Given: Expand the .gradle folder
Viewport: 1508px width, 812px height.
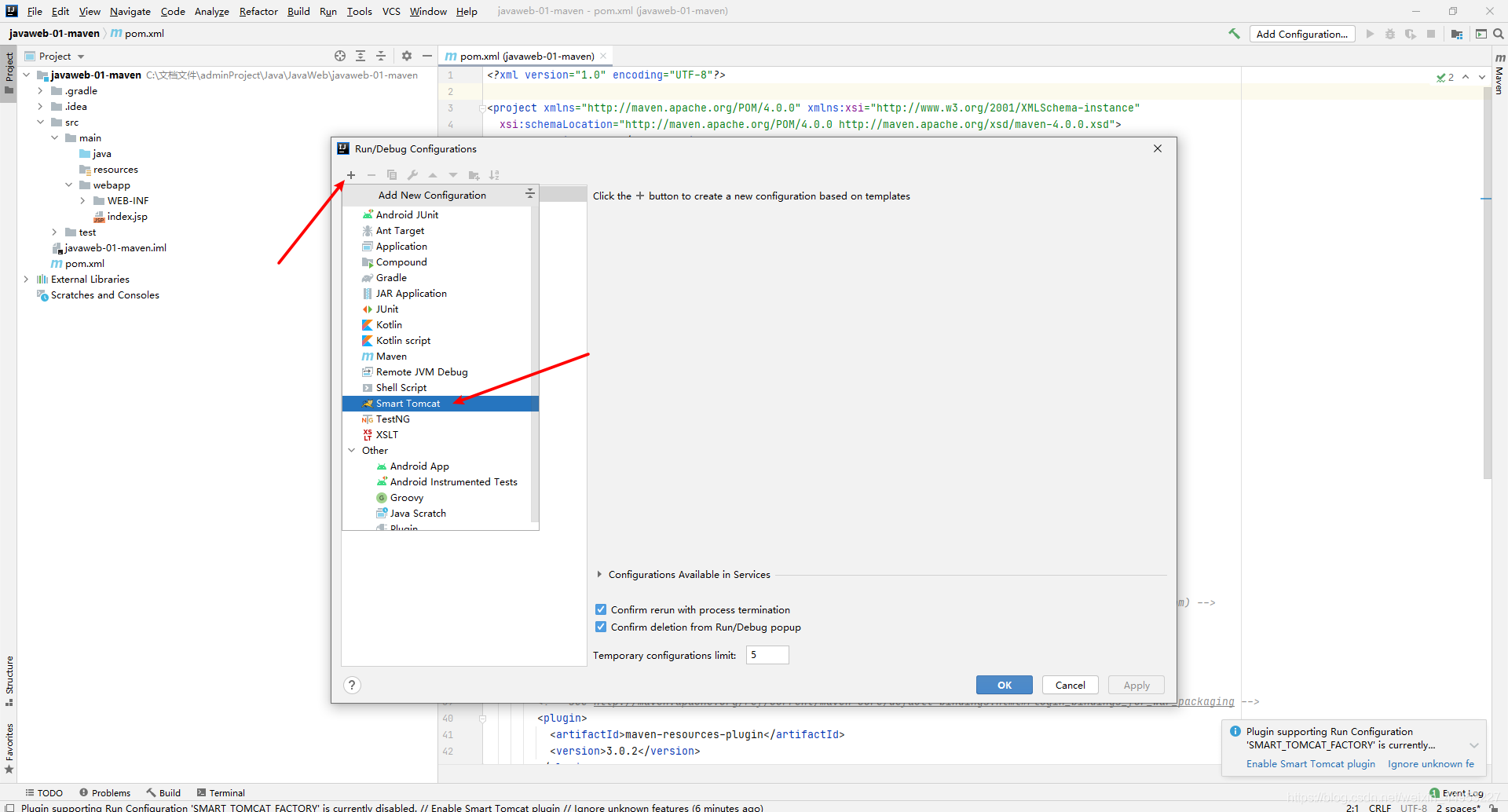Looking at the screenshot, I should pyautogui.click(x=41, y=90).
